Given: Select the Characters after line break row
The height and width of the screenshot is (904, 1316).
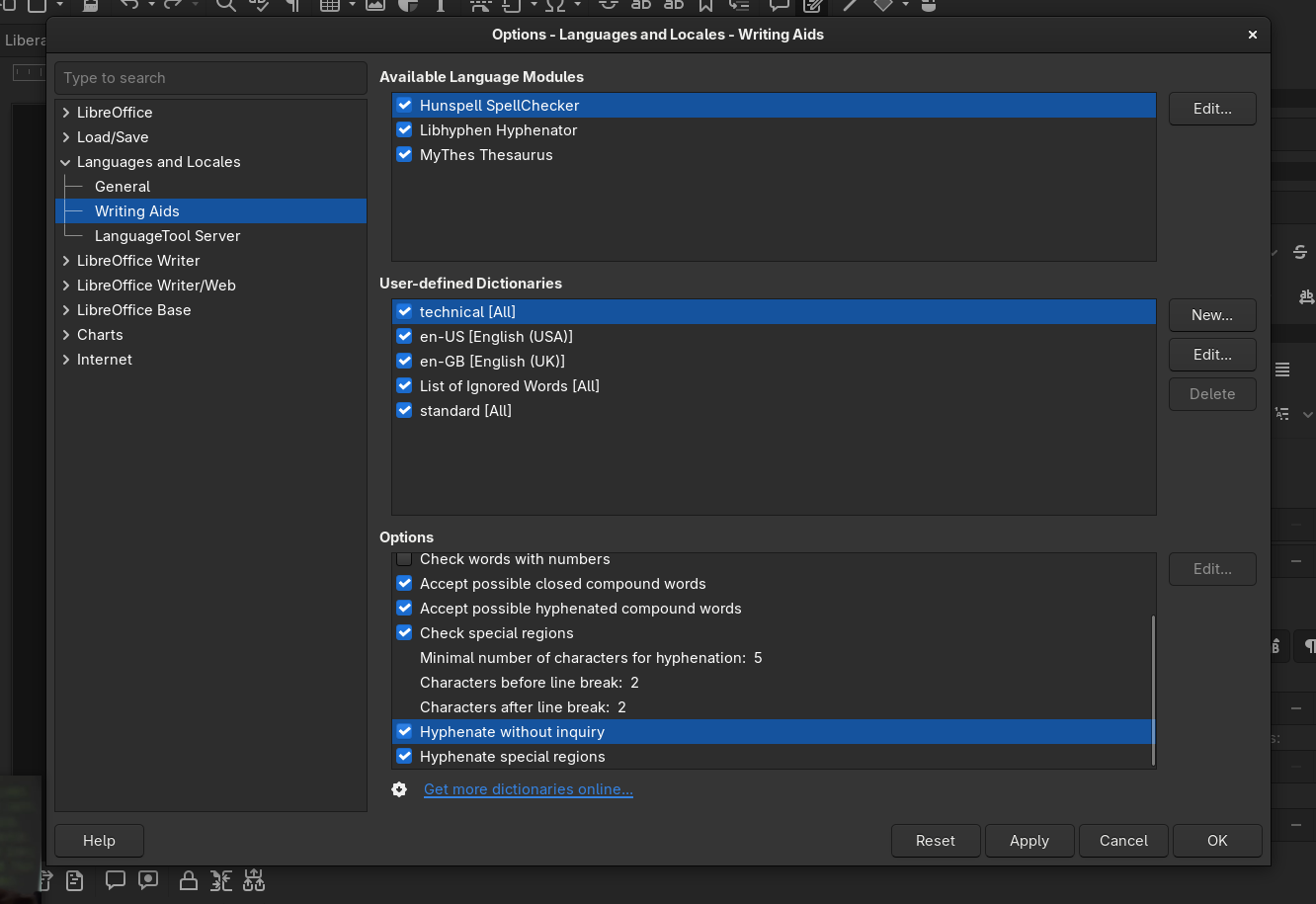Looking at the screenshot, I should pos(773,707).
